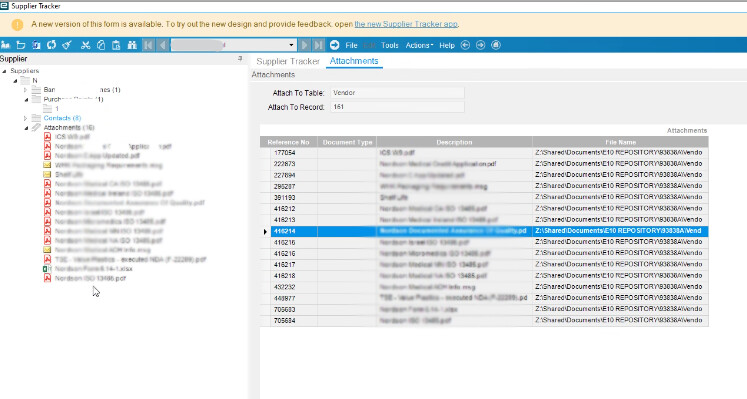
Task: Click the Clear broom icon in the toolbar
Action: [67, 45]
